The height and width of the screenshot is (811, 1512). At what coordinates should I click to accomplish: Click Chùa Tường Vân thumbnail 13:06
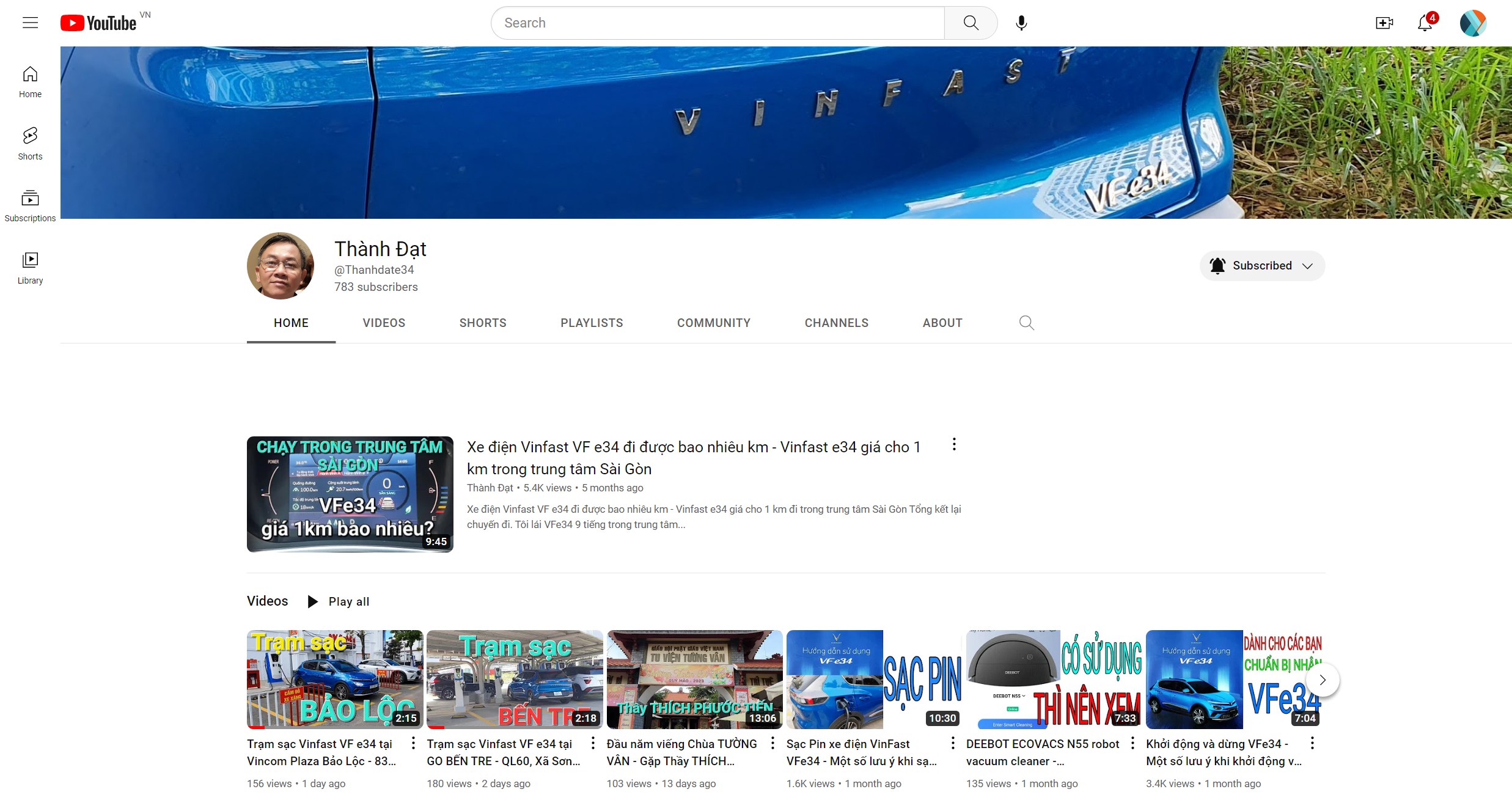coord(694,680)
